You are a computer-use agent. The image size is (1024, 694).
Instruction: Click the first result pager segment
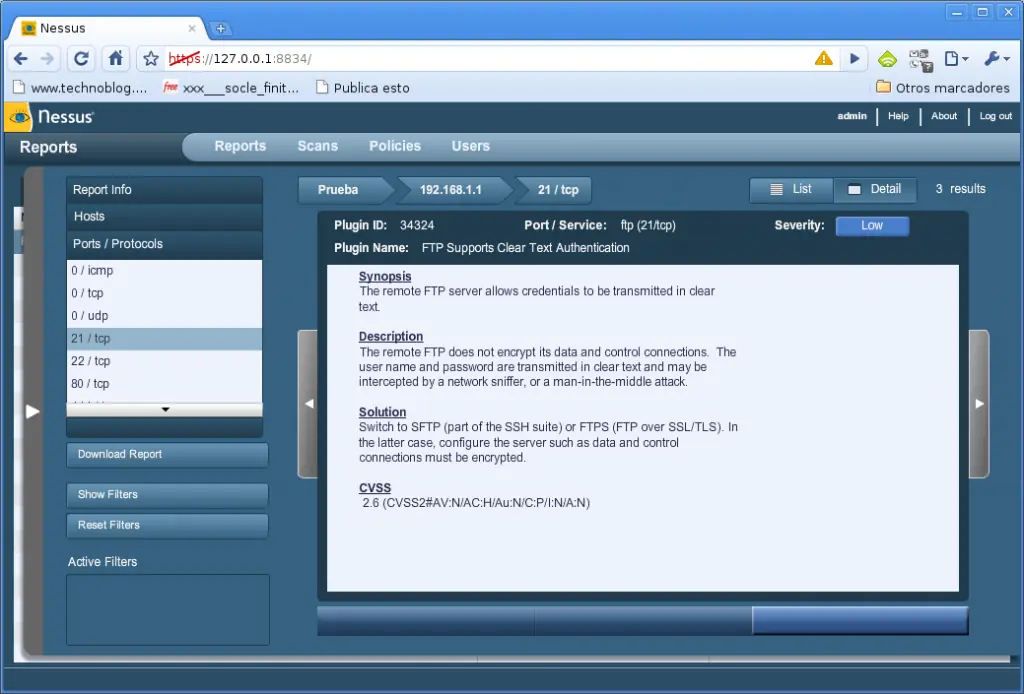coord(426,621)
